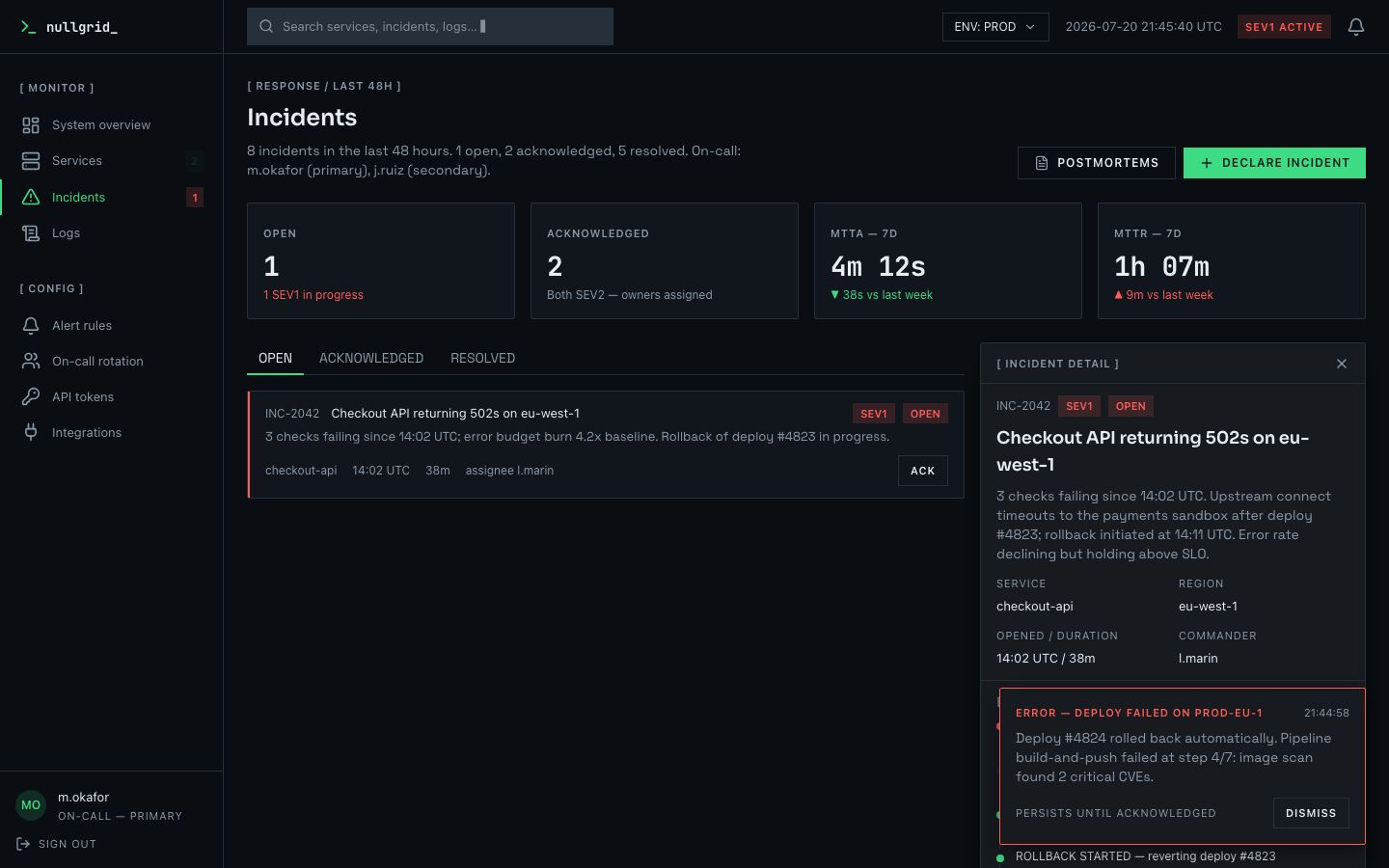
Task: Click the OPEN badge in the incident row
Action: point(925,414)
